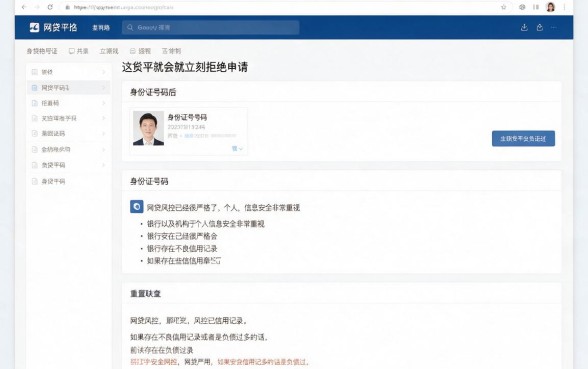Click into the header search field
The image size is (588, 369).
[x=210, y=27]
